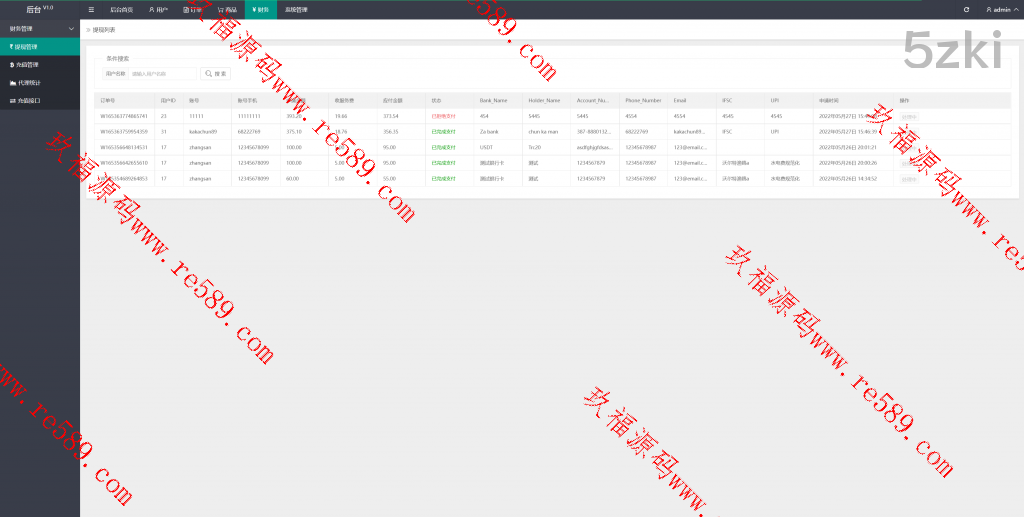Image resolution: width=1024 pixels, height=517 pixels.
Task: Click the magnifier icon in search button
Action: pyautogui.click(x=209, y=74)
